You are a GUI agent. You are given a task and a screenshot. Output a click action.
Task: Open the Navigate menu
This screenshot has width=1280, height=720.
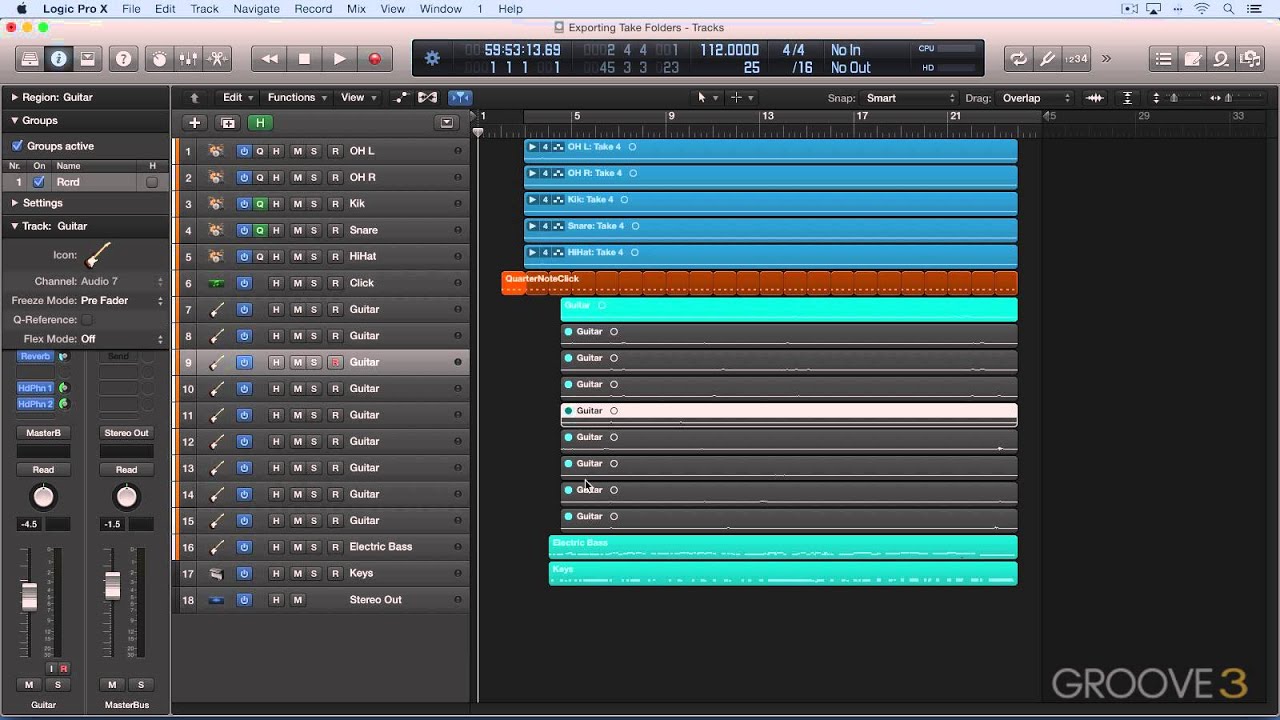tap(256, 9)
